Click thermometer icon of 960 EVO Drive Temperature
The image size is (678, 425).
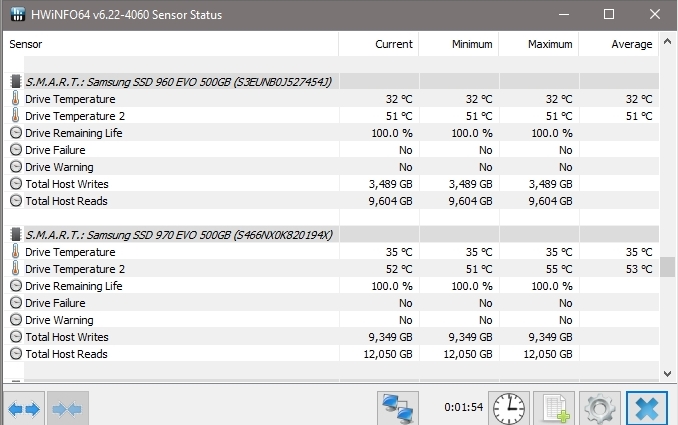click(x=16, y=99)
